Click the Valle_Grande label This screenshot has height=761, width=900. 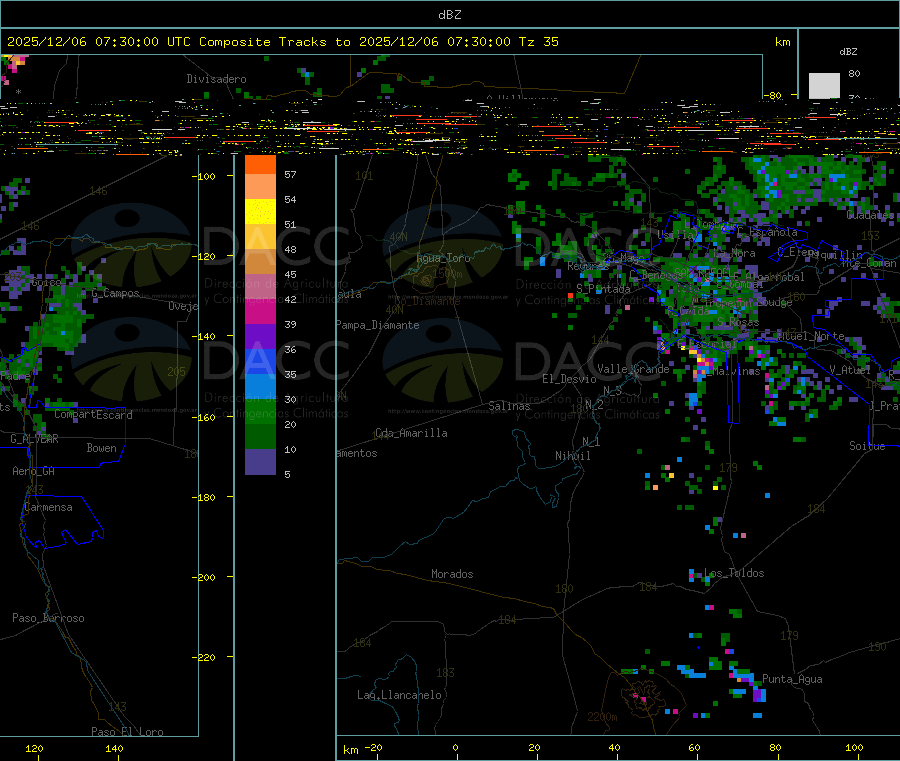click(633, 369)
